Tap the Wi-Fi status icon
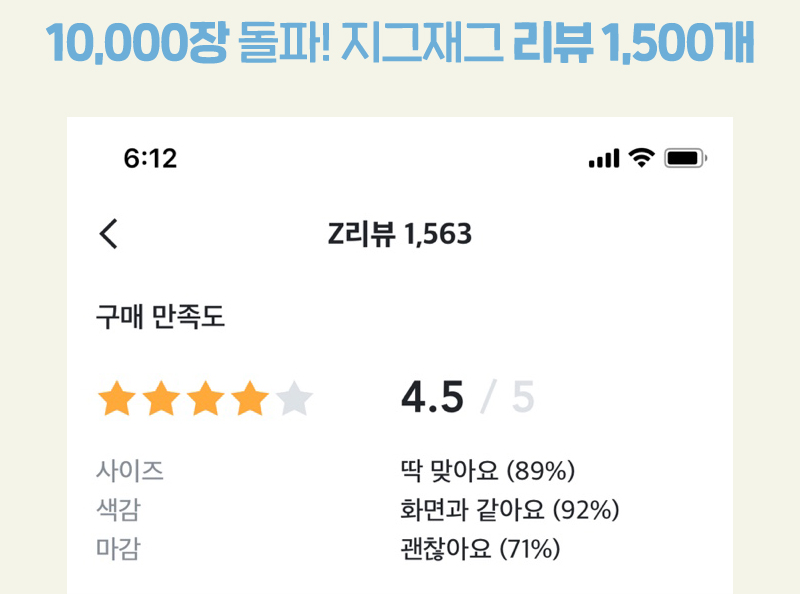The image size is (800, 594). coord(641,158)
